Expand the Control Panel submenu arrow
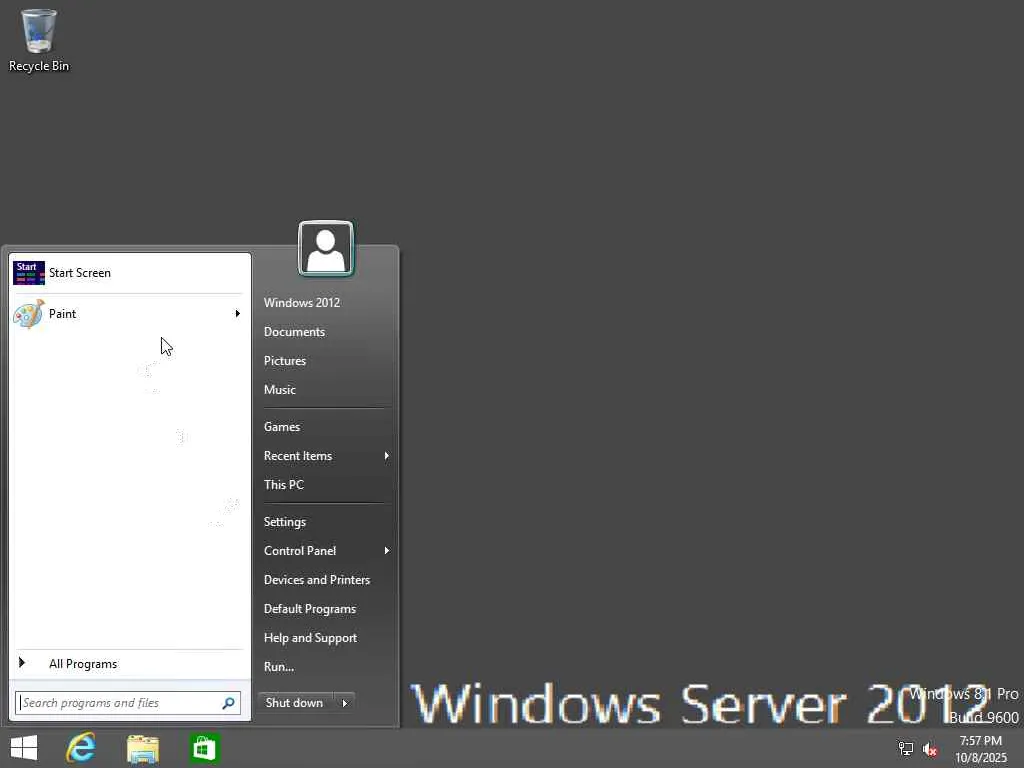Image resolution: width=1024 pixels, height=768 pixels. pyautogui.click(x=387, y=551)
